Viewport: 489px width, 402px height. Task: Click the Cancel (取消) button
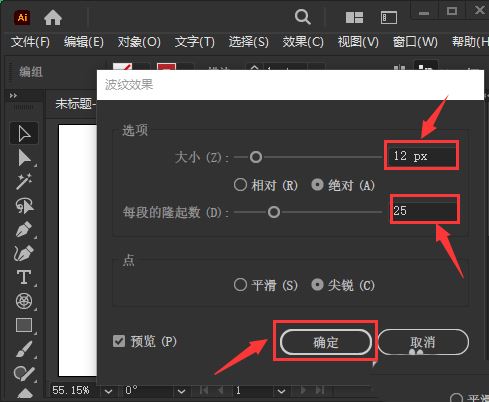(x=423, y=342)
